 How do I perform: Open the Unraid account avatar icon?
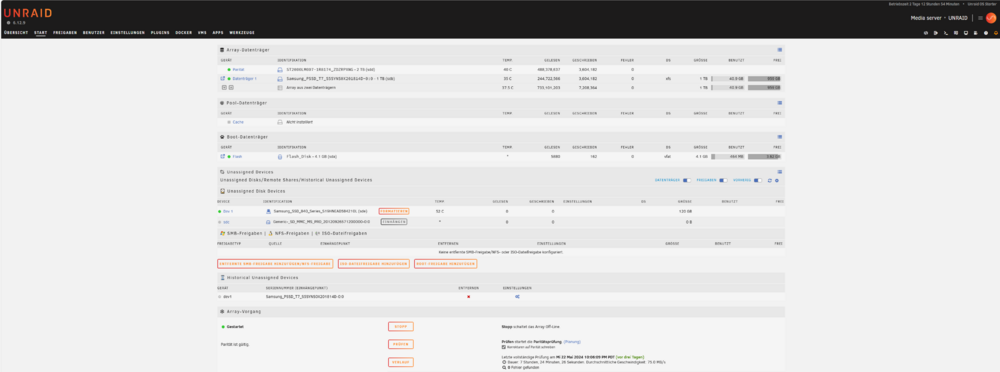[991, 18]
